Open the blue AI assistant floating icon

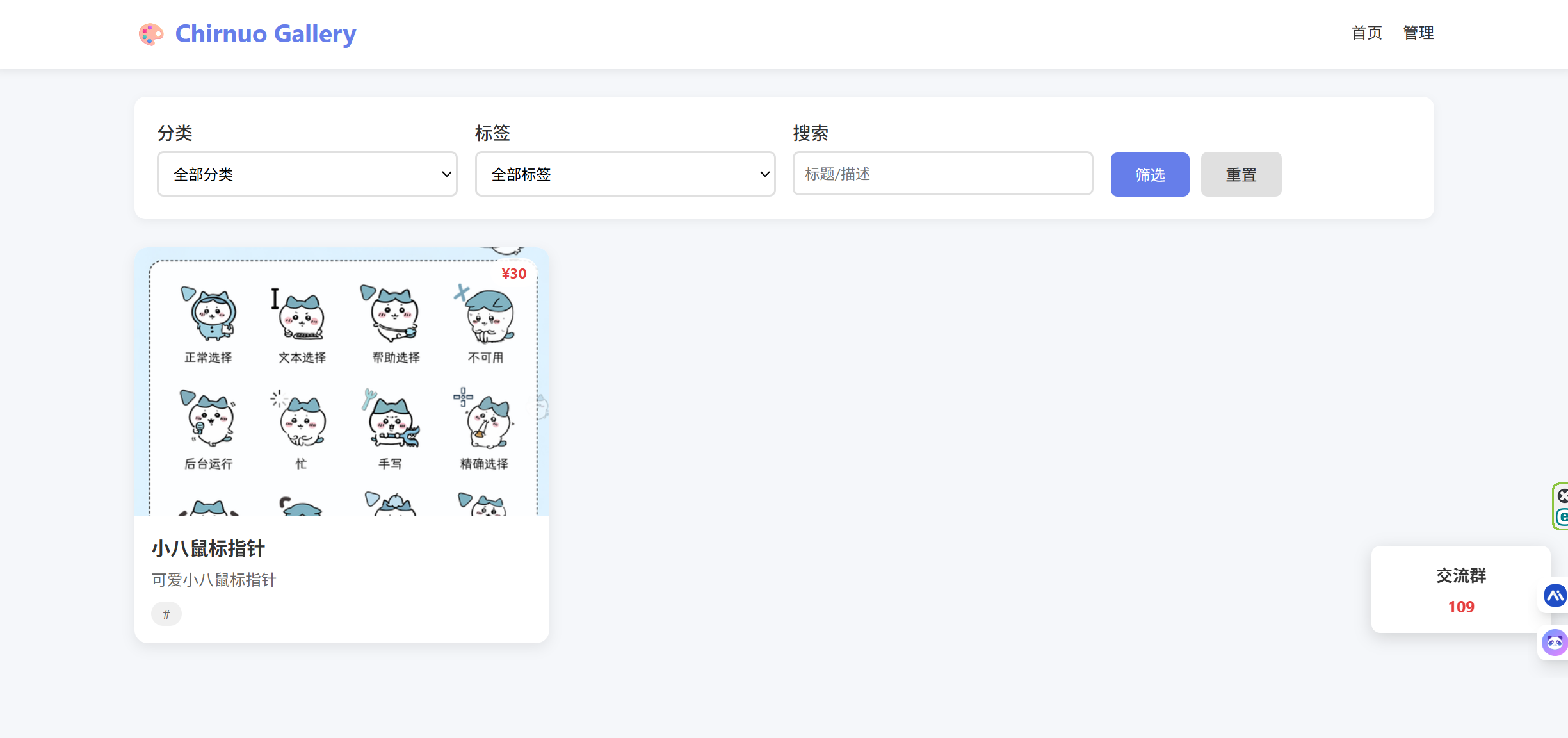click(1555, 596)
